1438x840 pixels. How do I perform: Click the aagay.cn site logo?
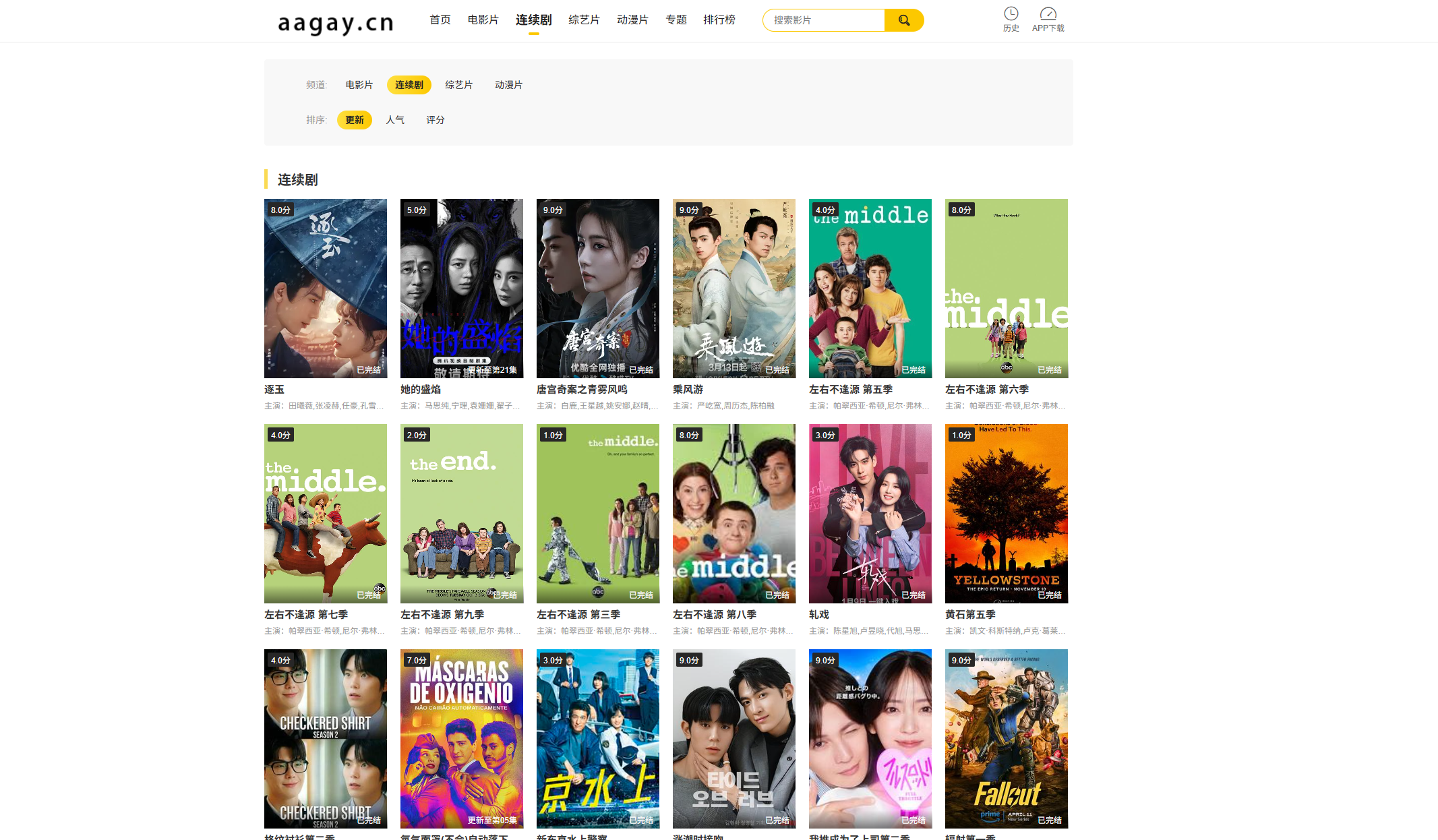336,23
